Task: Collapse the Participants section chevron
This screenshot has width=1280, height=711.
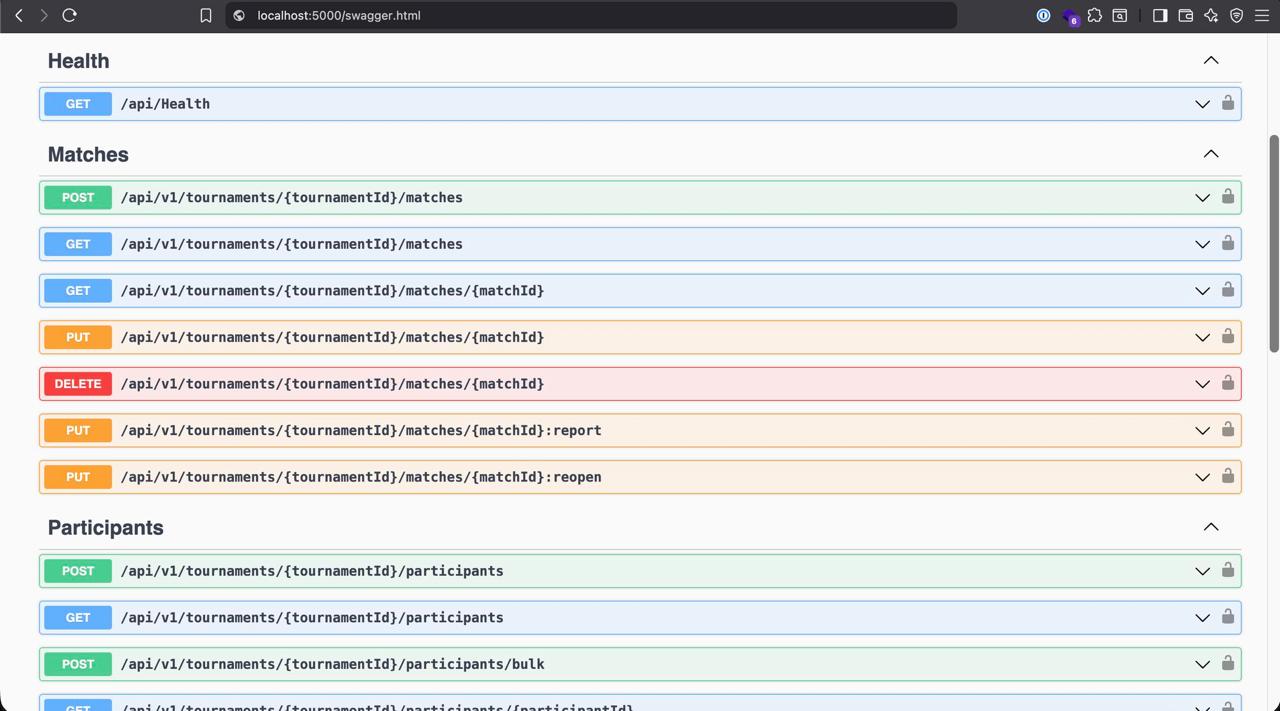Action: (x=1210, y=527)
